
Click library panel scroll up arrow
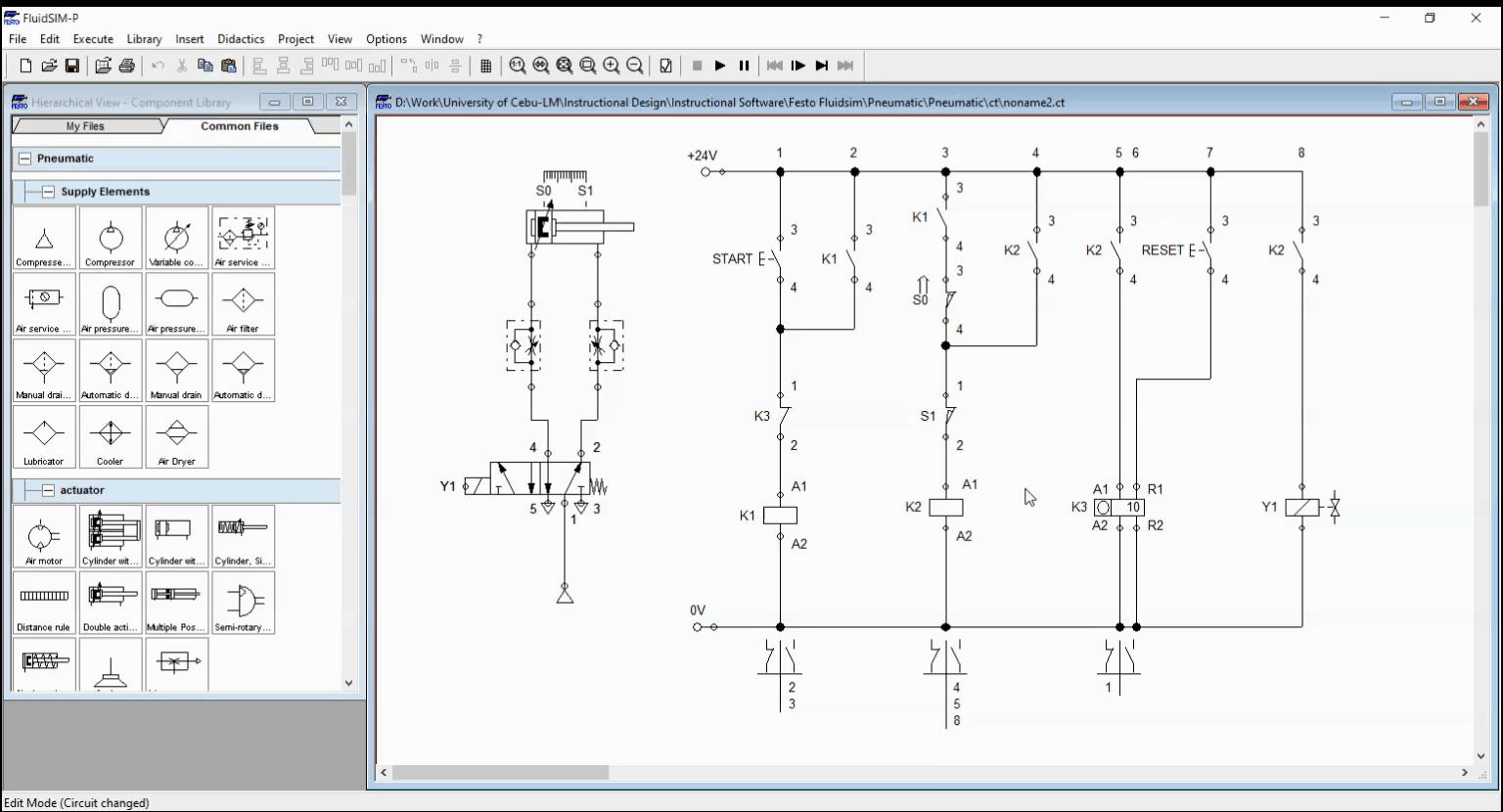(x=349, y=124)
